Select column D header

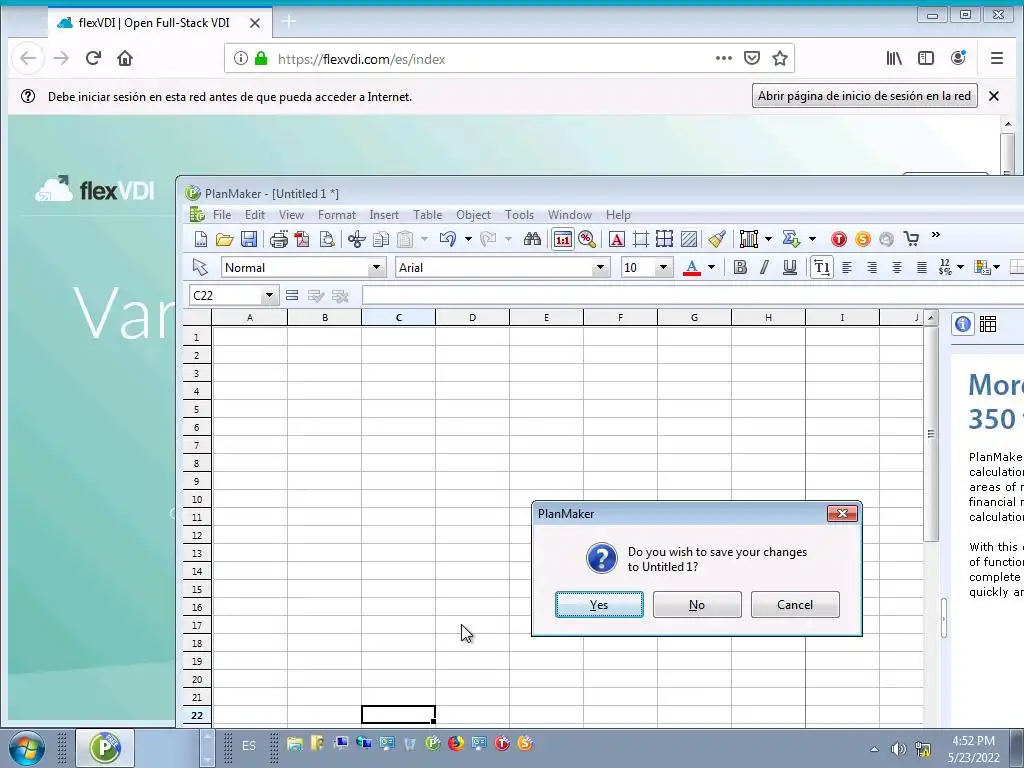pos(472,317)
